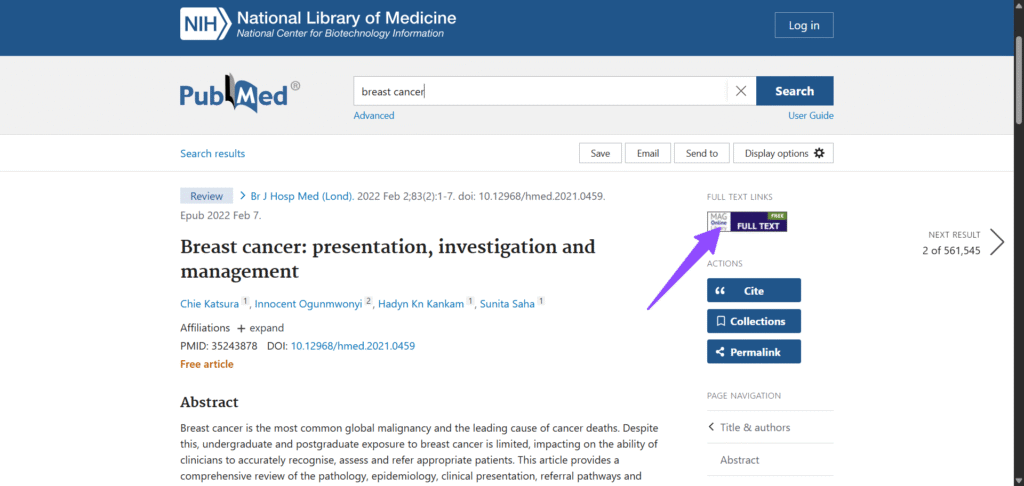Open the MAG Online full text thumbnail
Screen dimensions: 1024x486
[747, 221]
